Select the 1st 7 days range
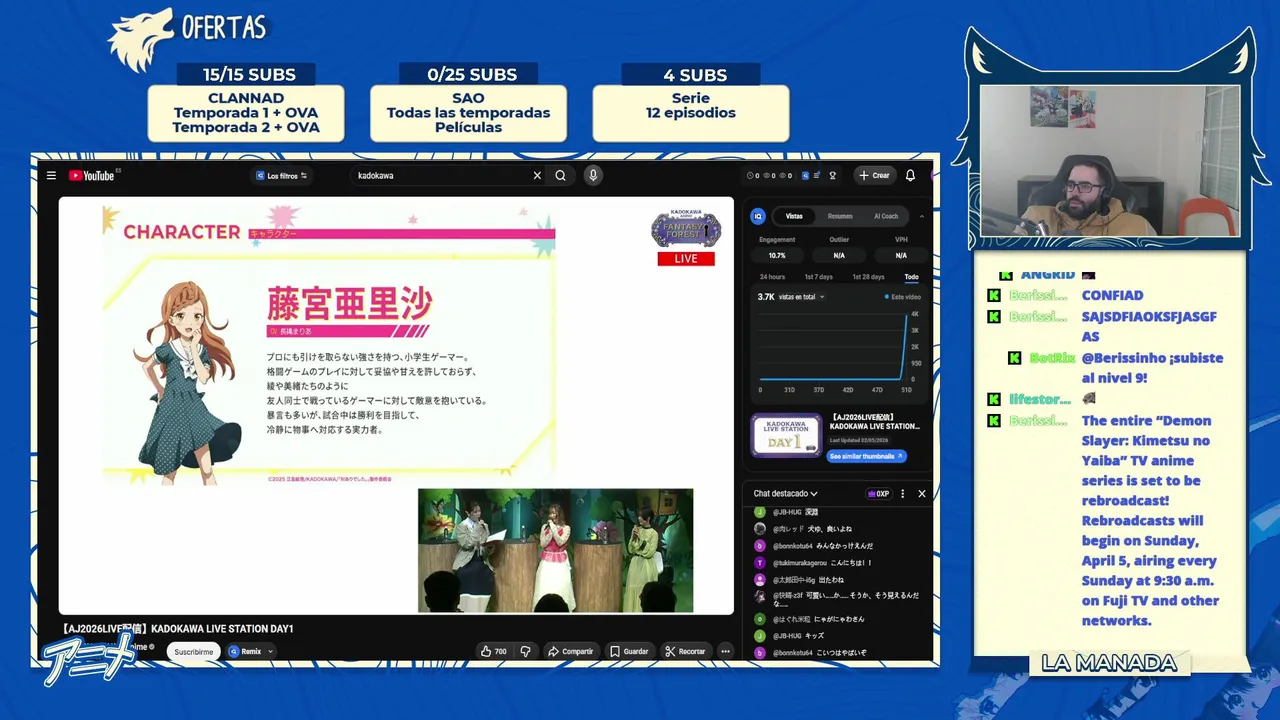Screen dimensions: 1280x720 coord(818,276)
